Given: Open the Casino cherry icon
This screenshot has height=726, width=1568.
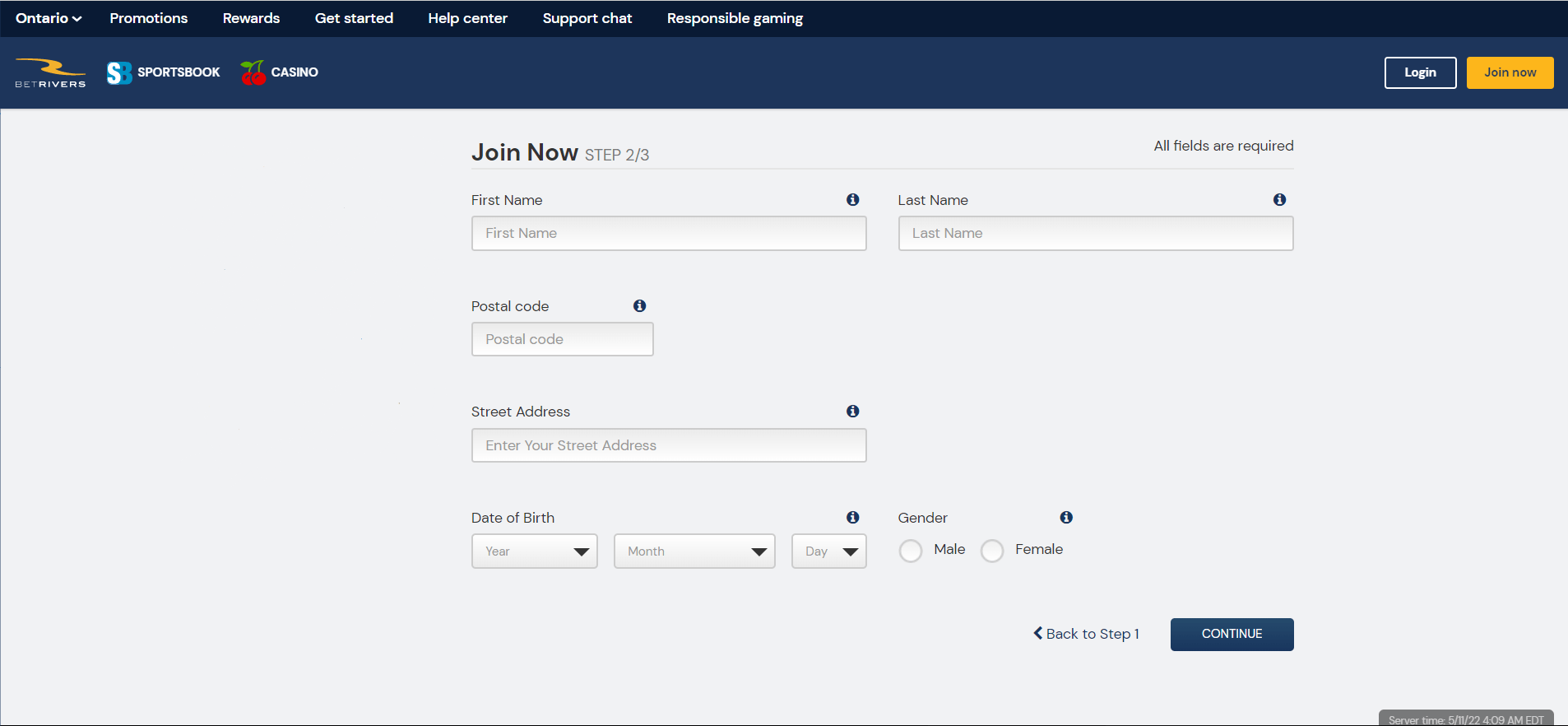Looking at the screenshot, I should pos(253,72).
